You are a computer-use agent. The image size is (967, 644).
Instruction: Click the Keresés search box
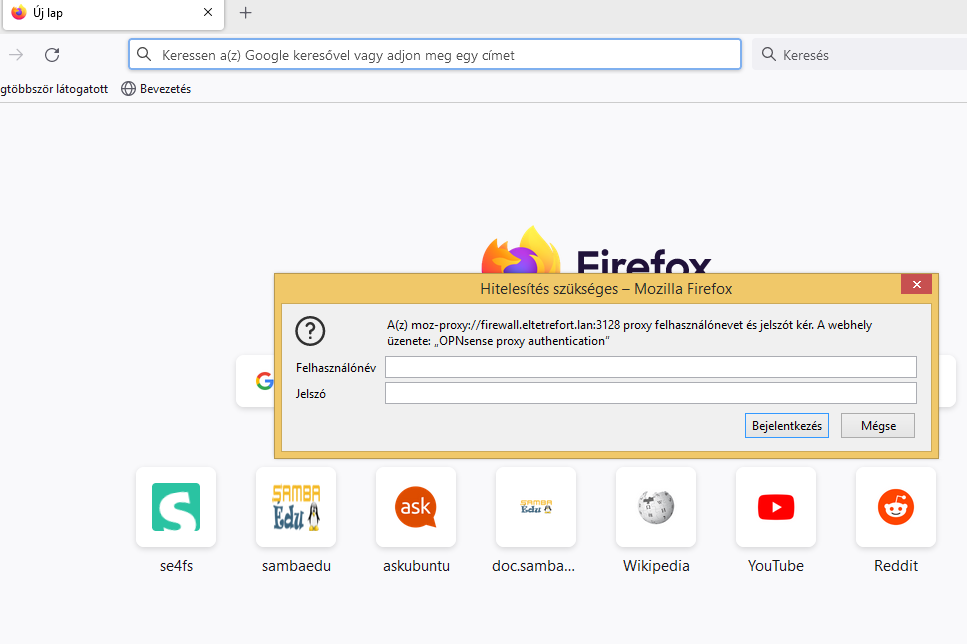[859, 54]
